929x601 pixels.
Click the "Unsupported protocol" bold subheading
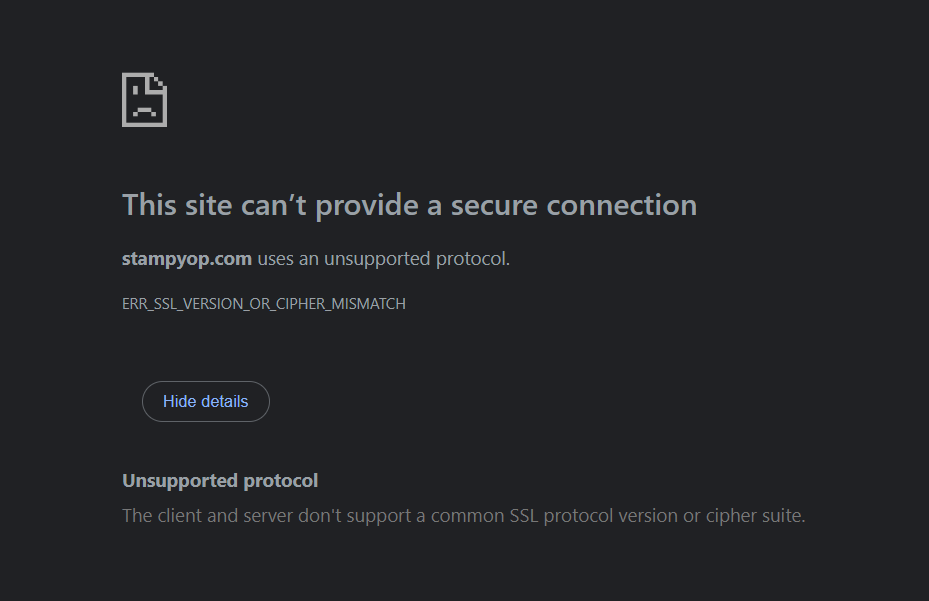220,481
